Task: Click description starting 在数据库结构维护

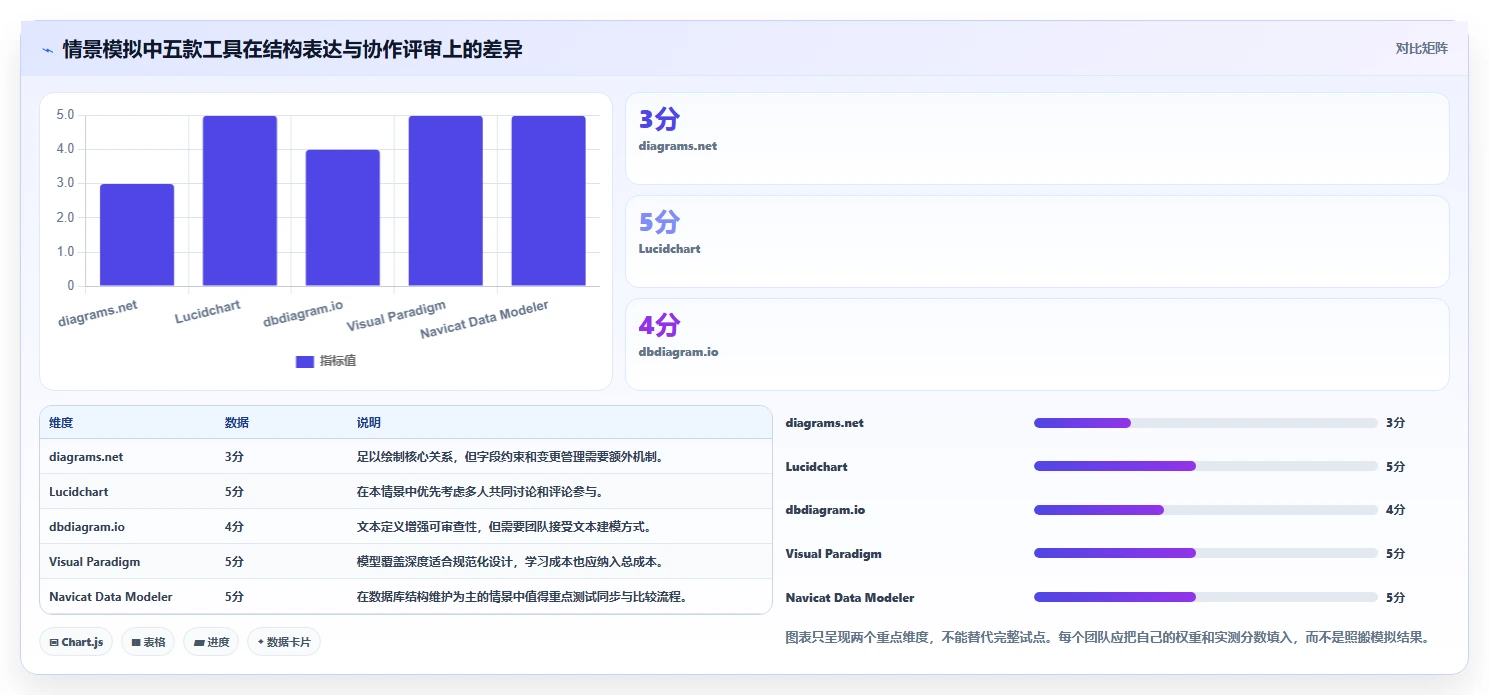Action: 523,597
